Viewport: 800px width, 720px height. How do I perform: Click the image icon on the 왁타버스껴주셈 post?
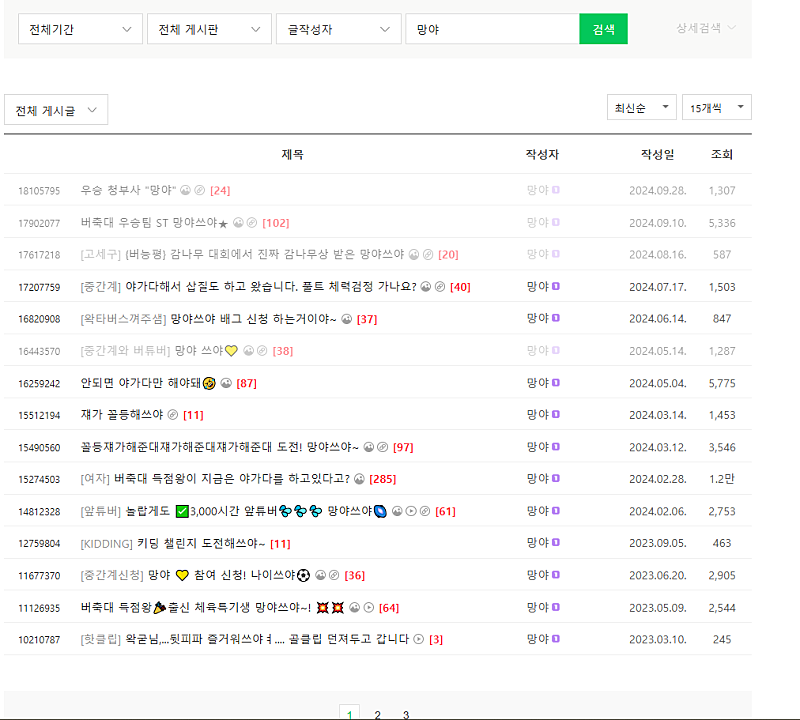tap(346, 319)
